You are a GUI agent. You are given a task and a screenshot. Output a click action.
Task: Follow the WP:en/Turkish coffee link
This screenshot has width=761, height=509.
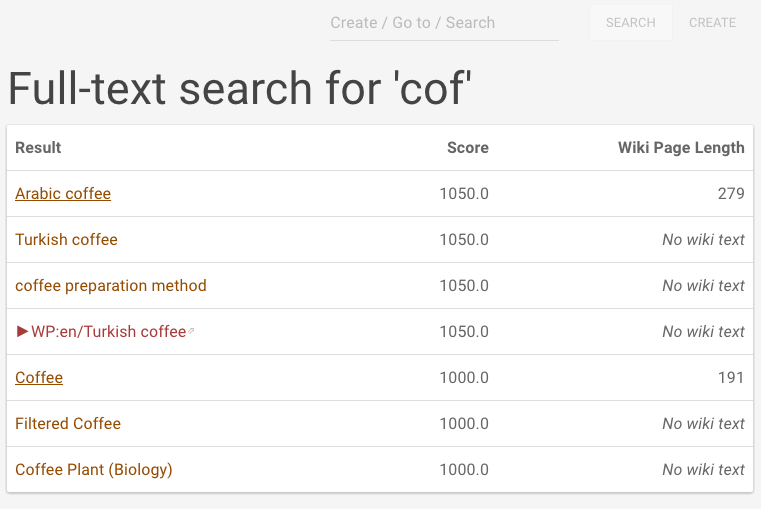point(108,332)
